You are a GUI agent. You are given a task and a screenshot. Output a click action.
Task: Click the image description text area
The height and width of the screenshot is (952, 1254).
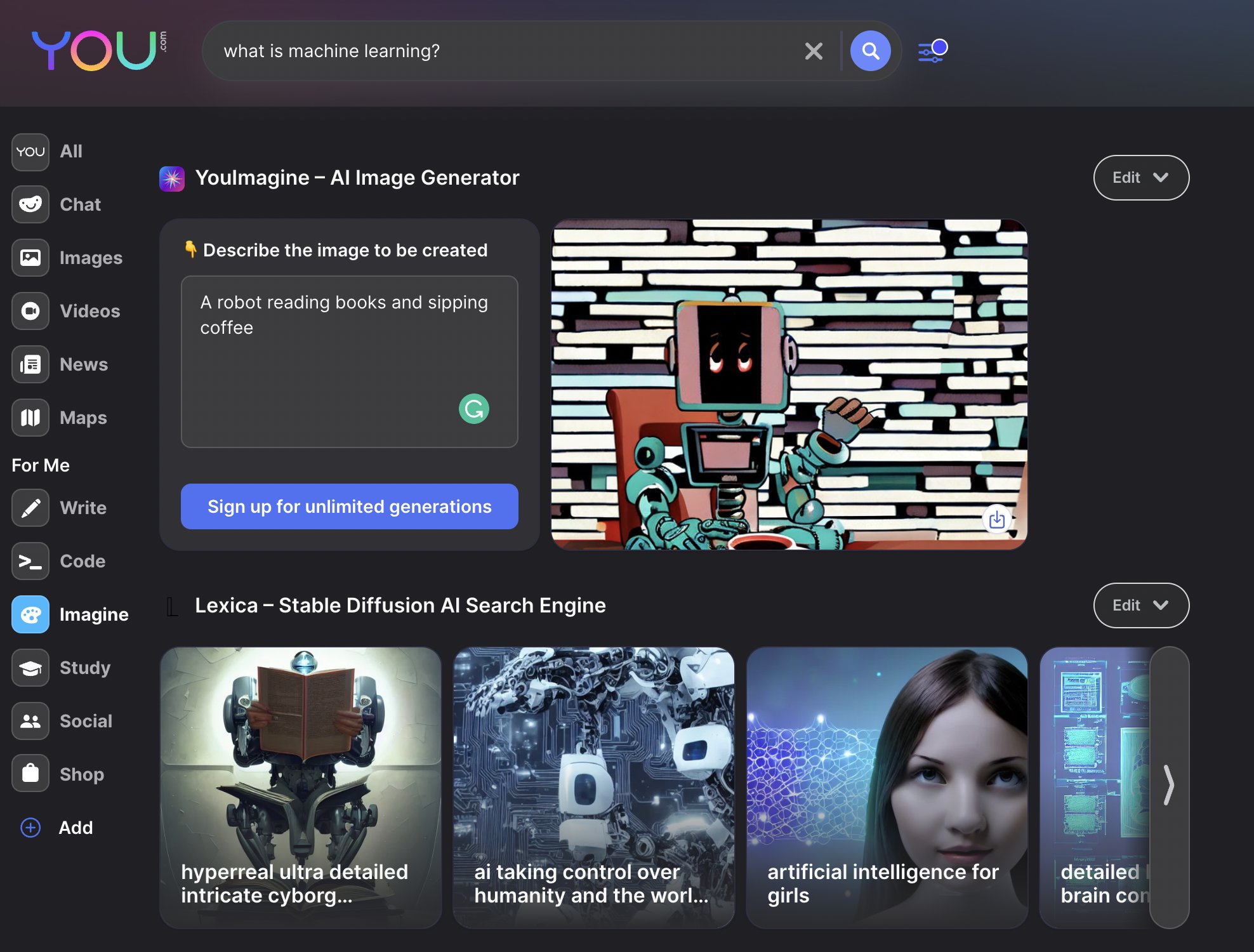(x=350, y=362)
